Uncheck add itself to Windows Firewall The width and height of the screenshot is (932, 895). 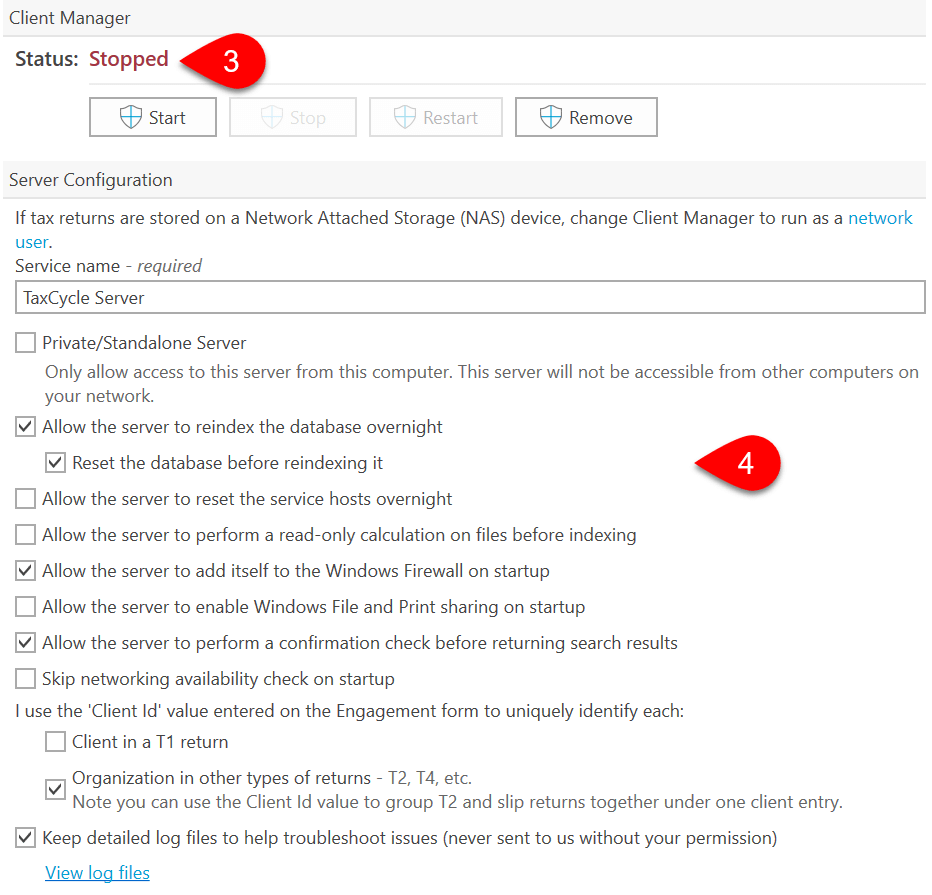tap(25, 571)
